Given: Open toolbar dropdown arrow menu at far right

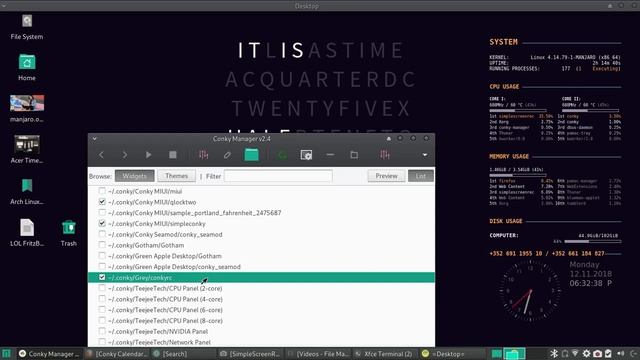Looking at the screenshot, I should (424, 155).
